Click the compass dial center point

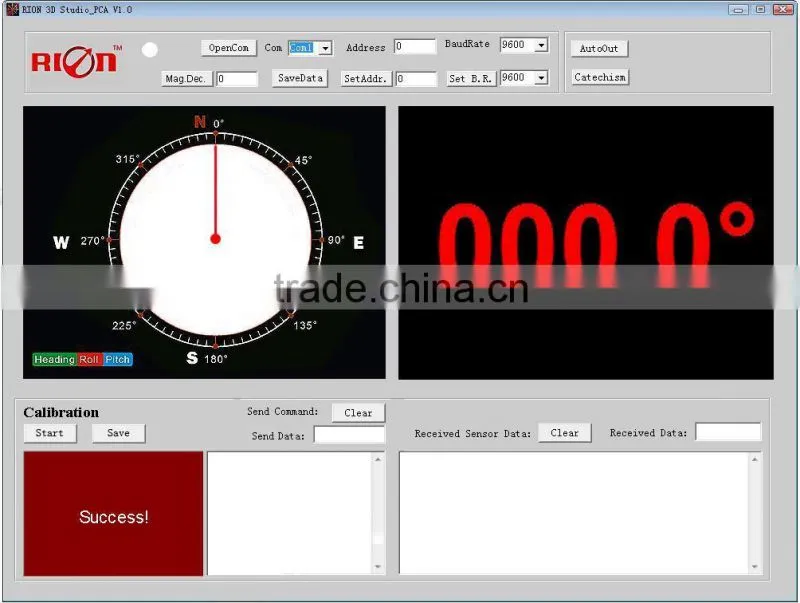(215, 239)
